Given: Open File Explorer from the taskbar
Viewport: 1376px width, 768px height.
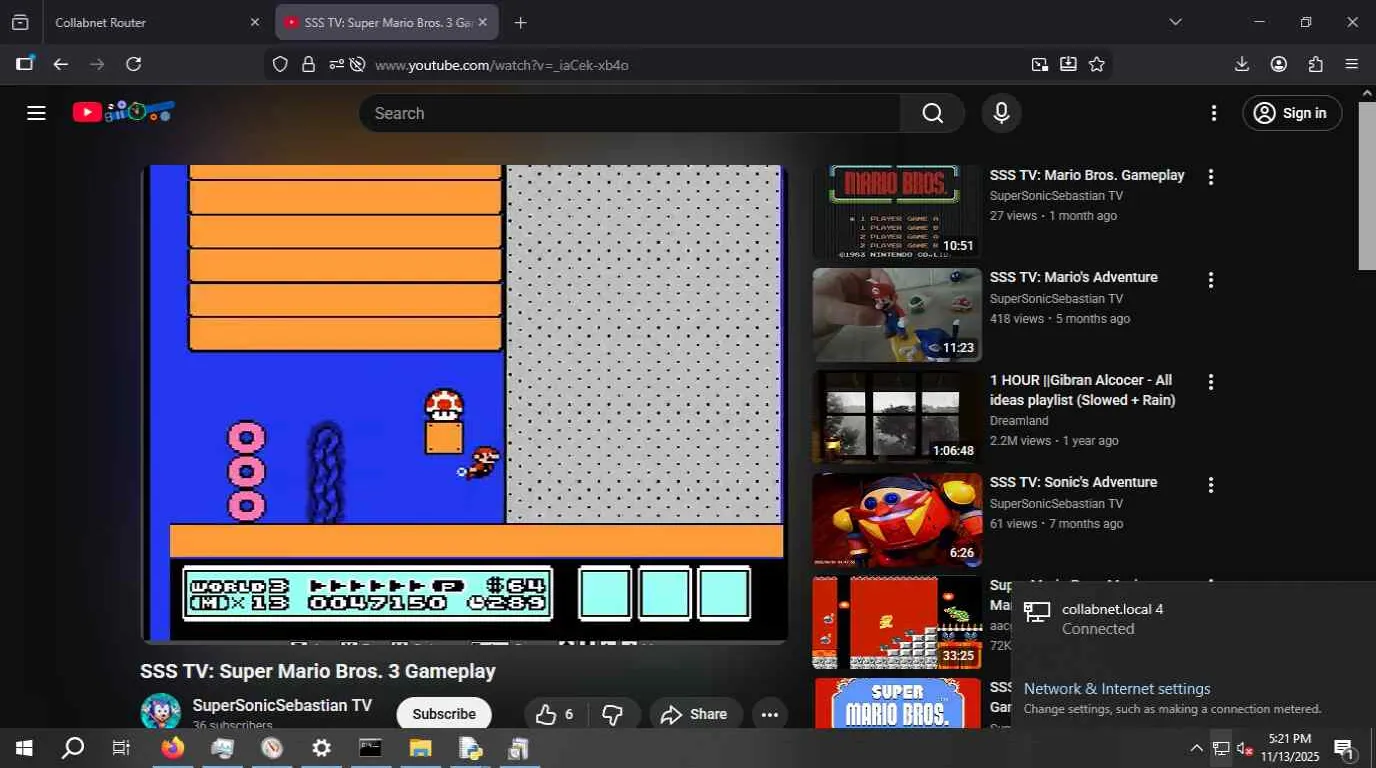Looking at the screenshot, I should tap(420, 748).
